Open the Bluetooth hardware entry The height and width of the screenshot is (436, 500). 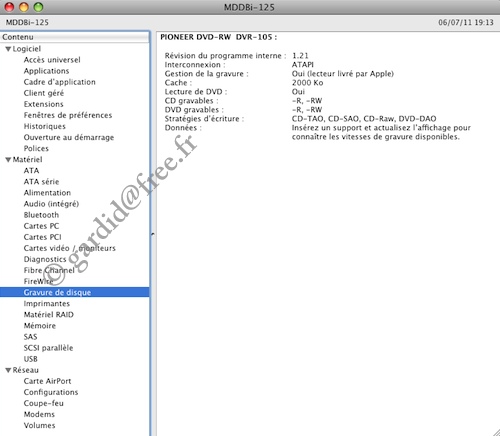(x=41, y=215)
